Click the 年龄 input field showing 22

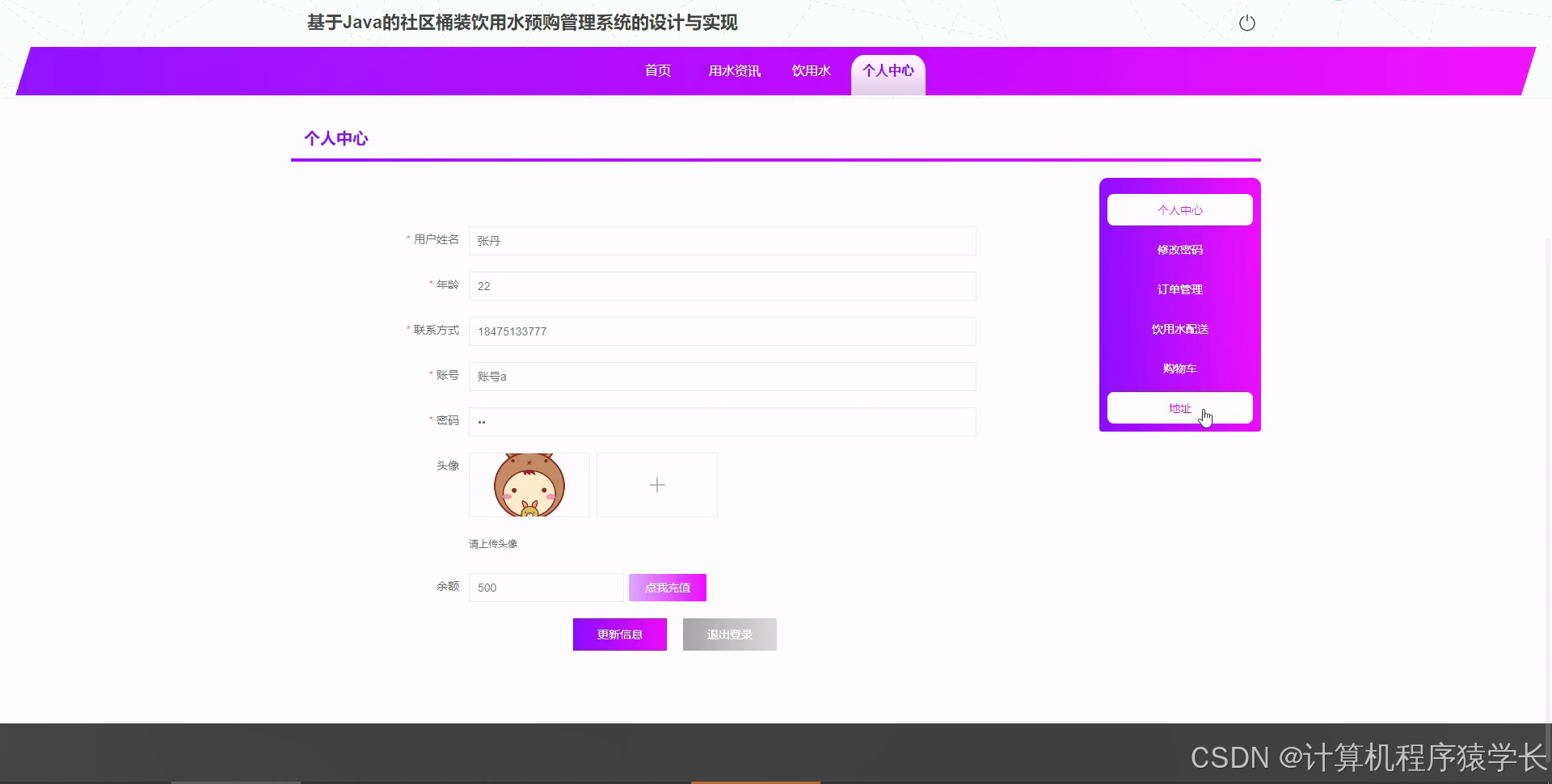pos(722,286)
